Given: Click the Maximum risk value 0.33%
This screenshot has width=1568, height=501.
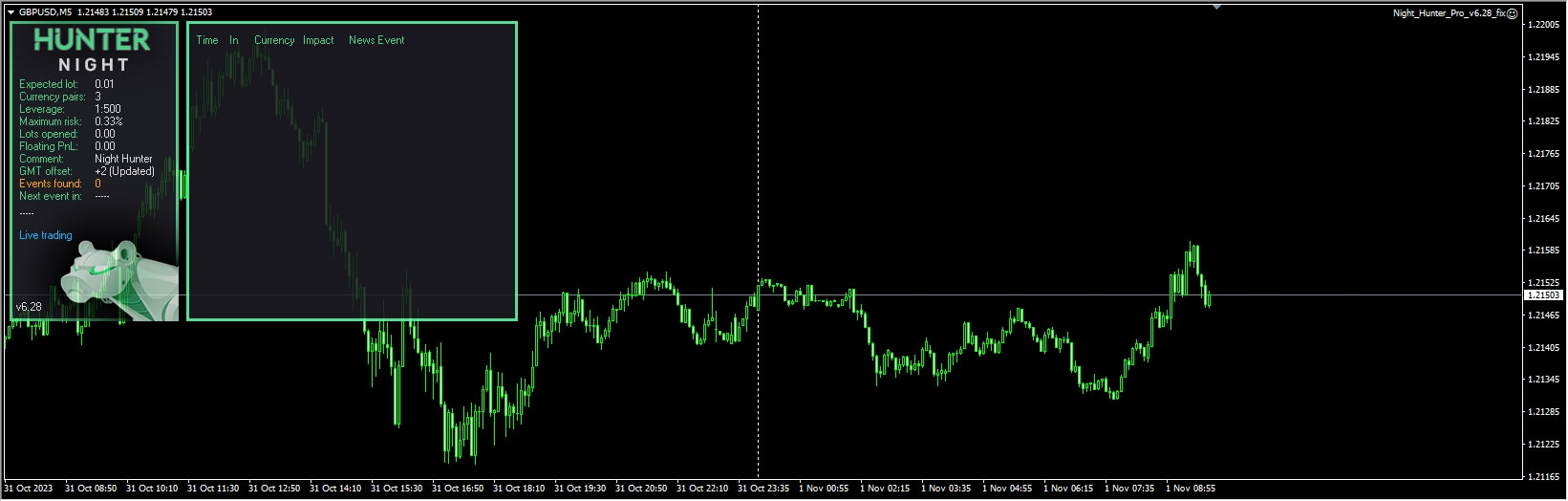Looking at the screenshot, I should click(109, 121).
